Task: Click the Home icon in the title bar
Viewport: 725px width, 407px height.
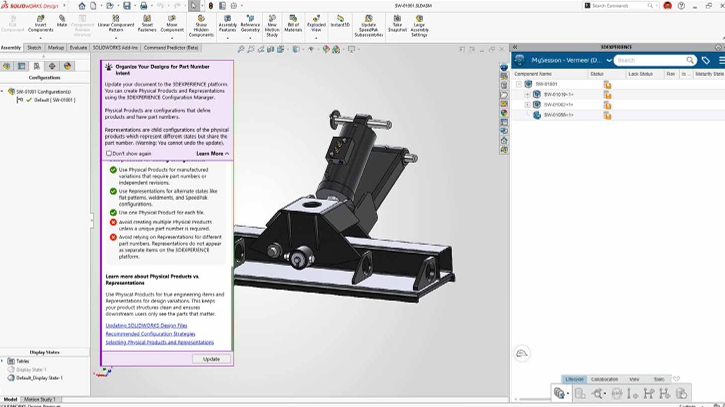Action: pyautogui.click(x=82, y=6)
